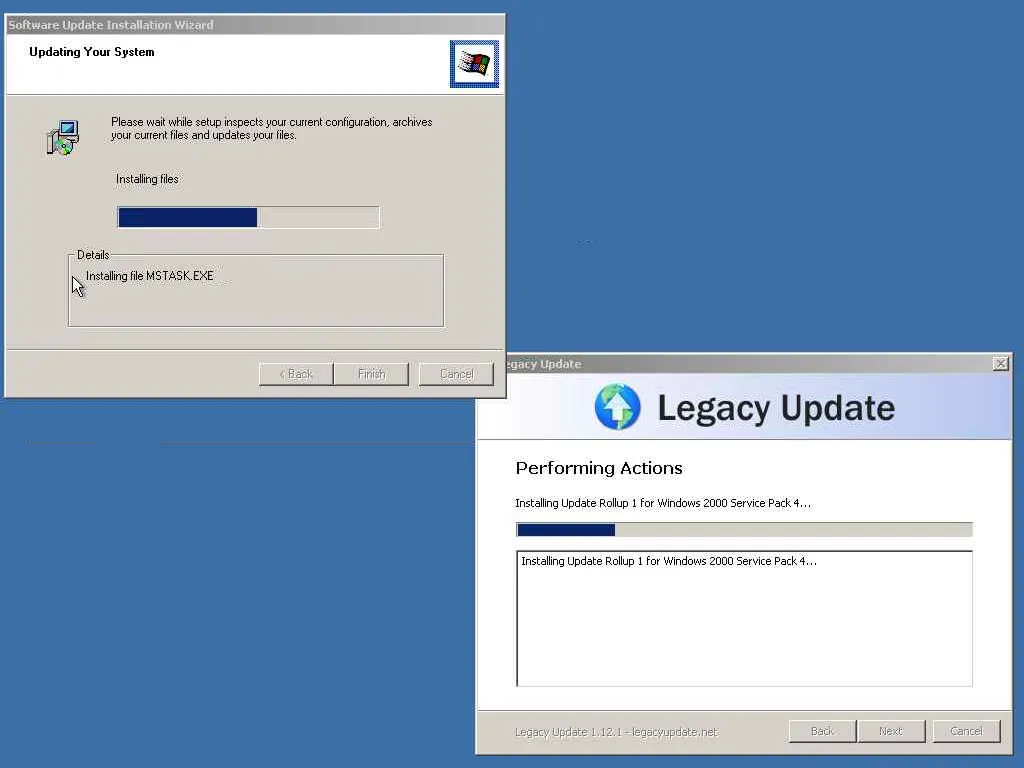Click the Back button in the wizard
Viewport: 1024px width, 768px height.
tap(296, 374)
